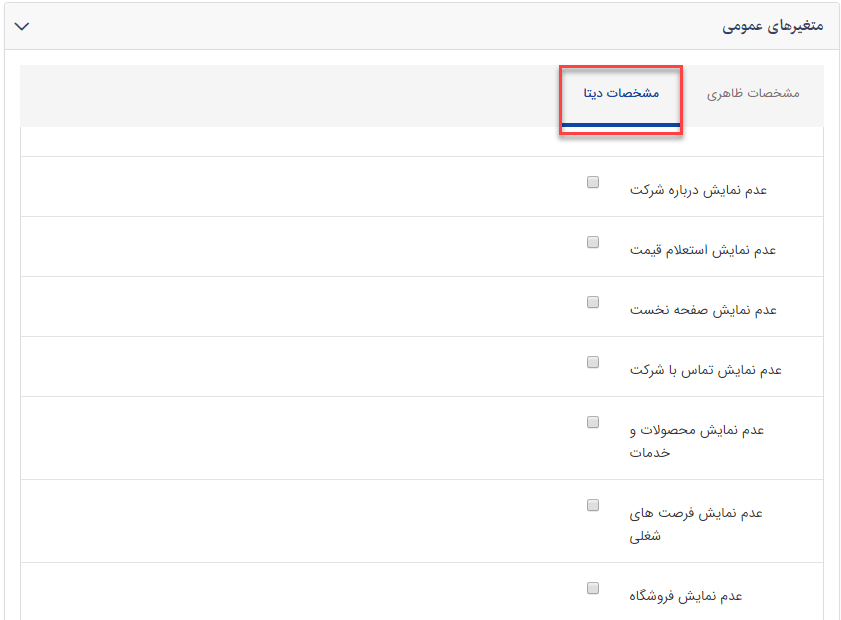This screenshot has height=620, width=841.
Task: Click the empty row above the first checkbox
Action: 420,142
